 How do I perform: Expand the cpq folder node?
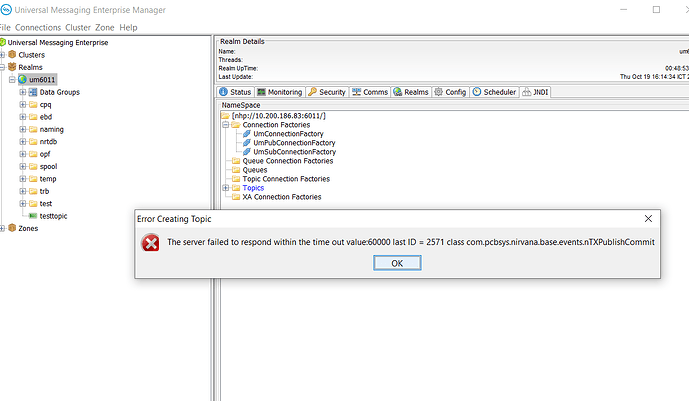point(22,105)
